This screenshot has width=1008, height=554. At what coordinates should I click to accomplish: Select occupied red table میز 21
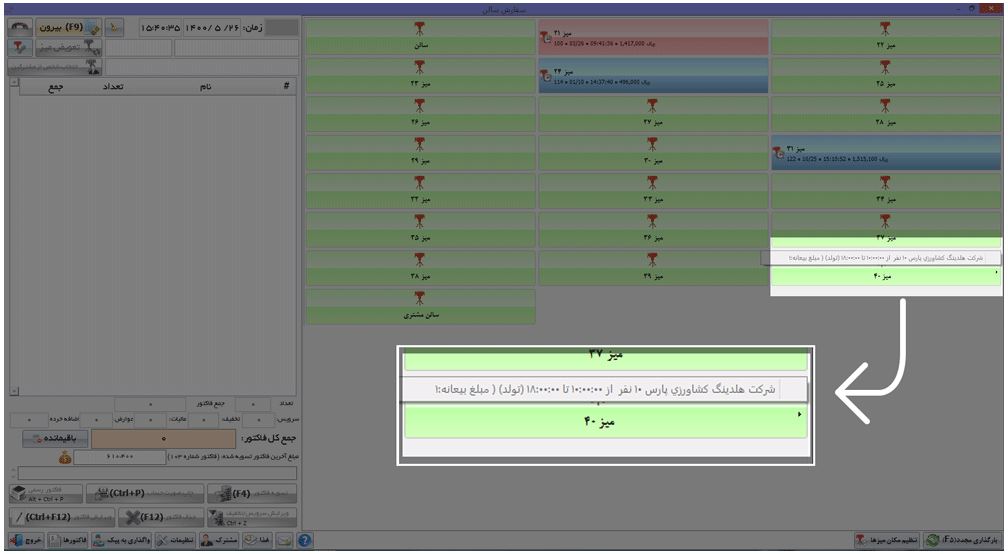[653, 37]
